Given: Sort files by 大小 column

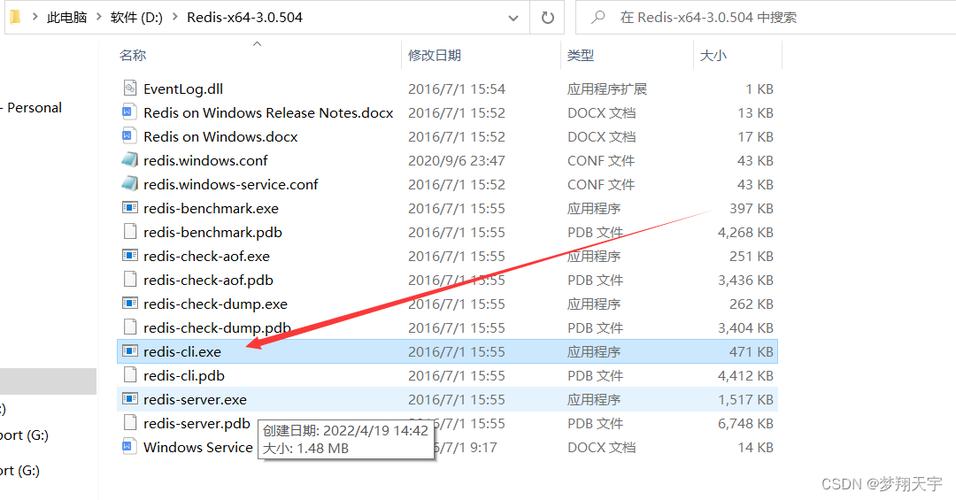Looking at the screenshot, I should 713,55.
